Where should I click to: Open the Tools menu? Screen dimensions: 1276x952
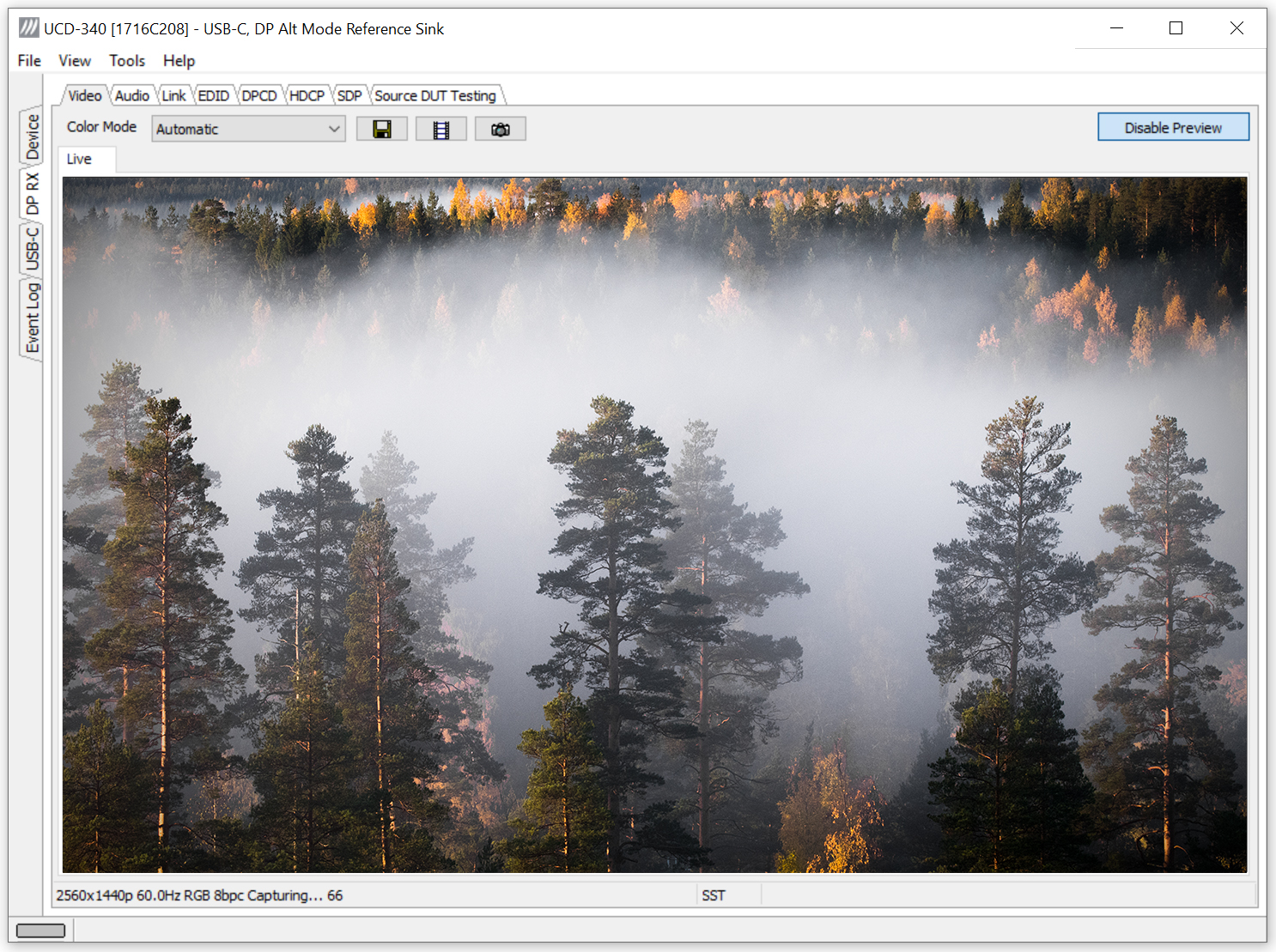click(127, 61)
